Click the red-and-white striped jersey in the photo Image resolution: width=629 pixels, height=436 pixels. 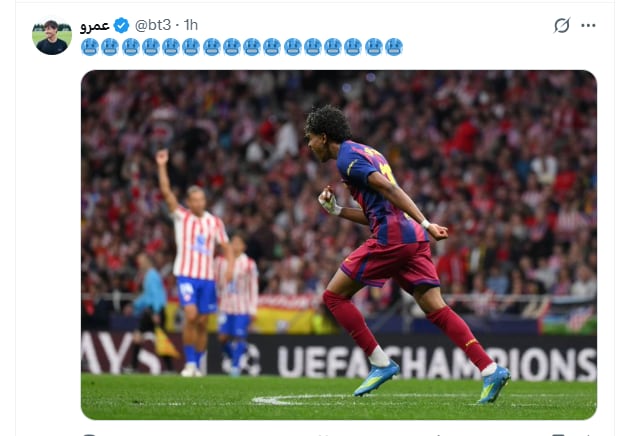tap(199, 244)
